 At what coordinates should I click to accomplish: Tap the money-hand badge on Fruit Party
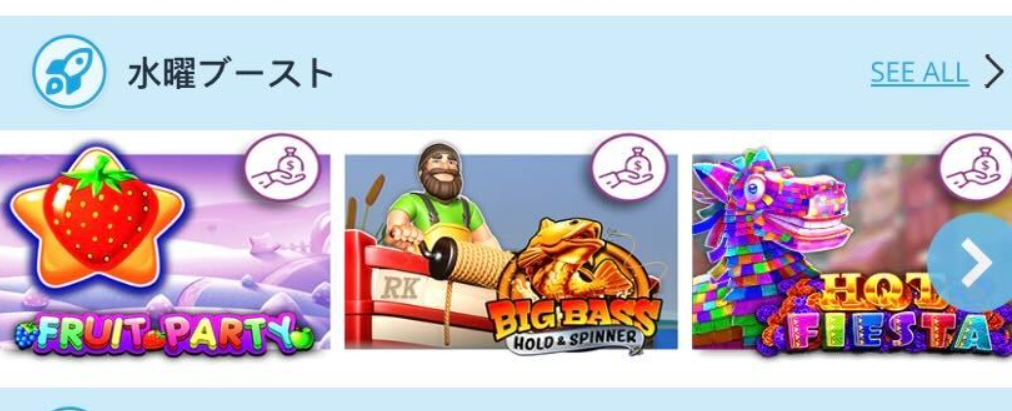(x=282, y=168)
